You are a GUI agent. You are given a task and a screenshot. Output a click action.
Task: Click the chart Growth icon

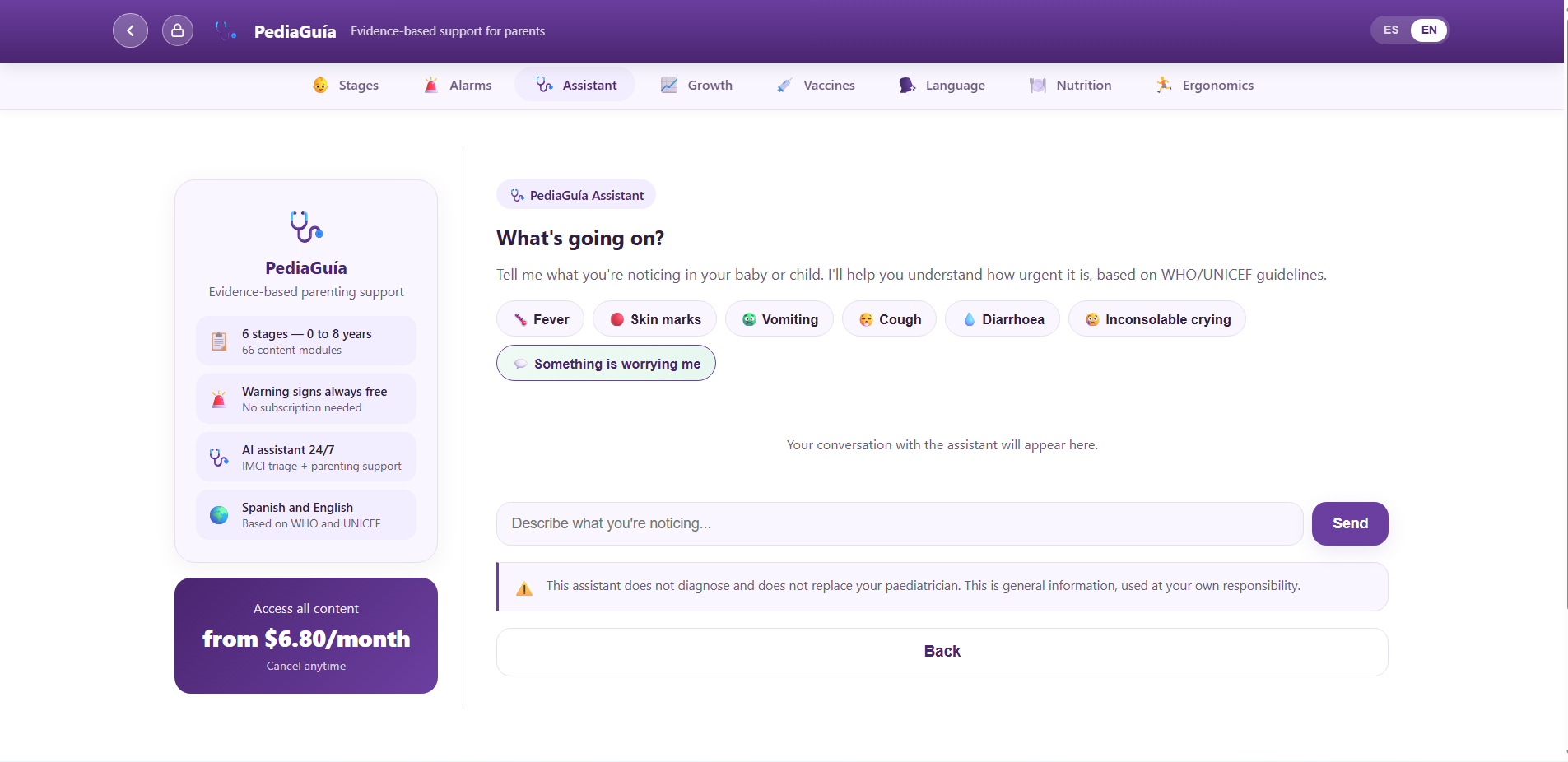tap(669, 85)
